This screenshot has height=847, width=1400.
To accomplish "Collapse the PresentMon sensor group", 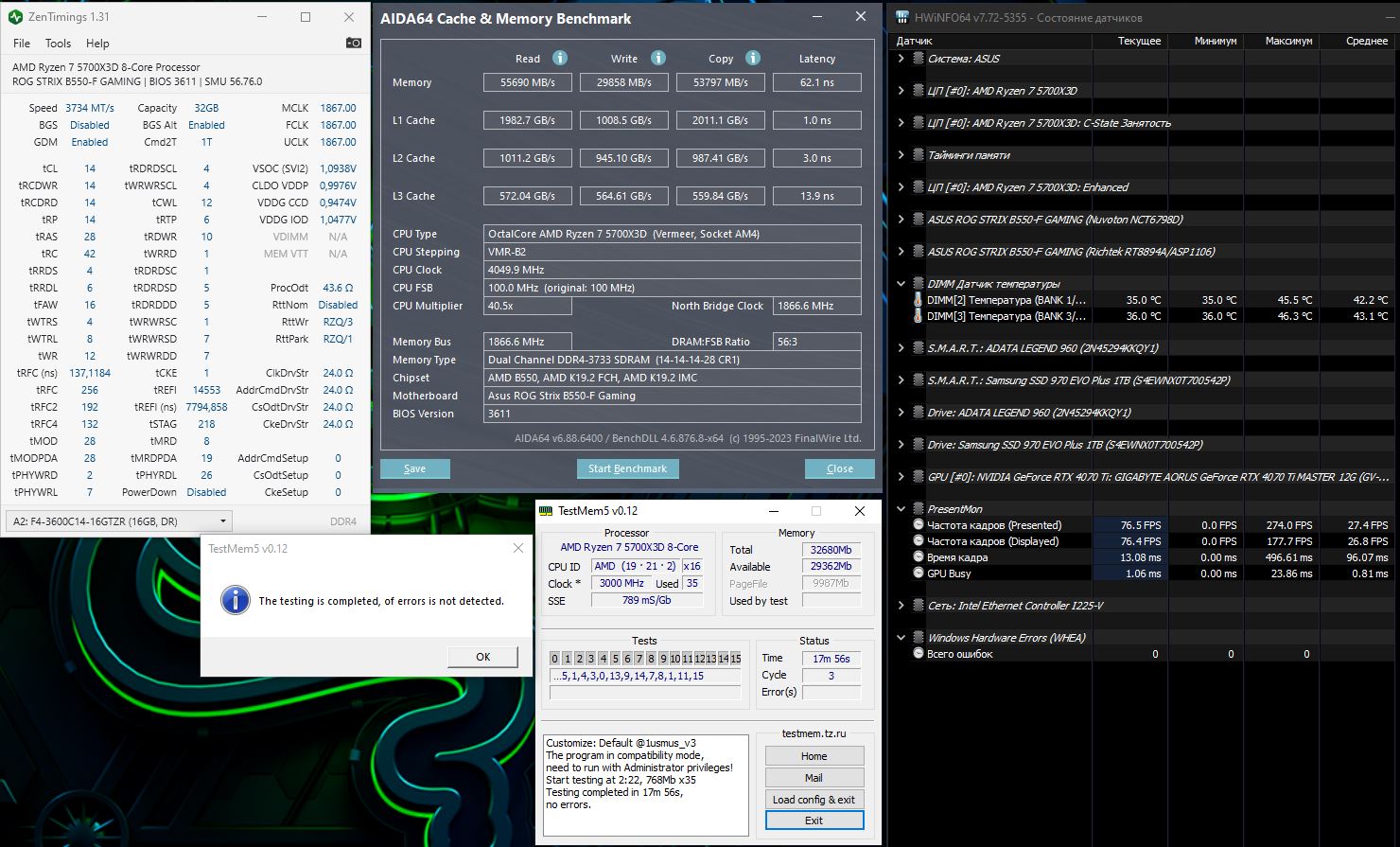I will pyautogui.click(x=901, y=509).
